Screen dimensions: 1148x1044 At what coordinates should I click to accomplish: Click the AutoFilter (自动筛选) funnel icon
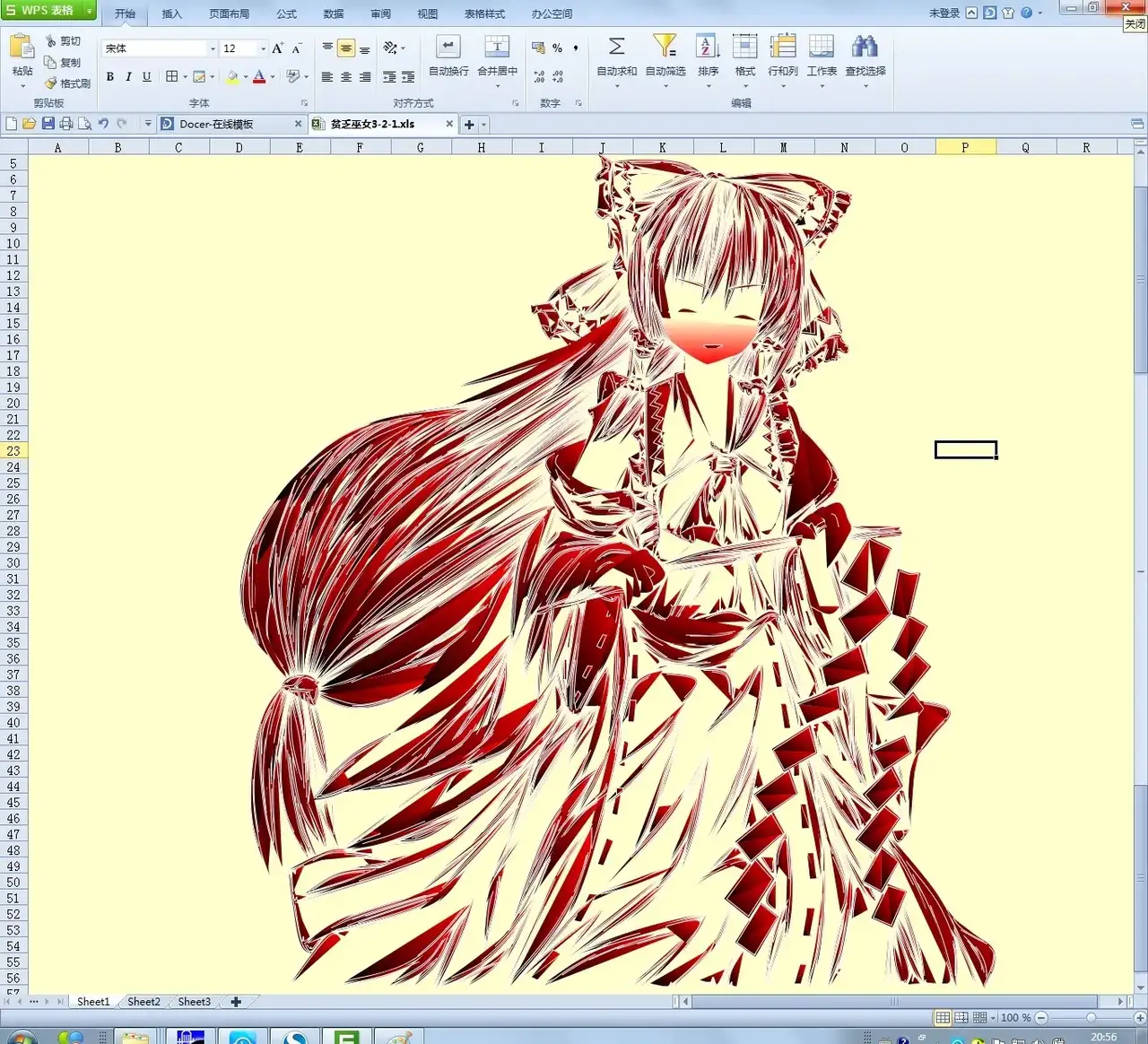click(x=665, y=47)
